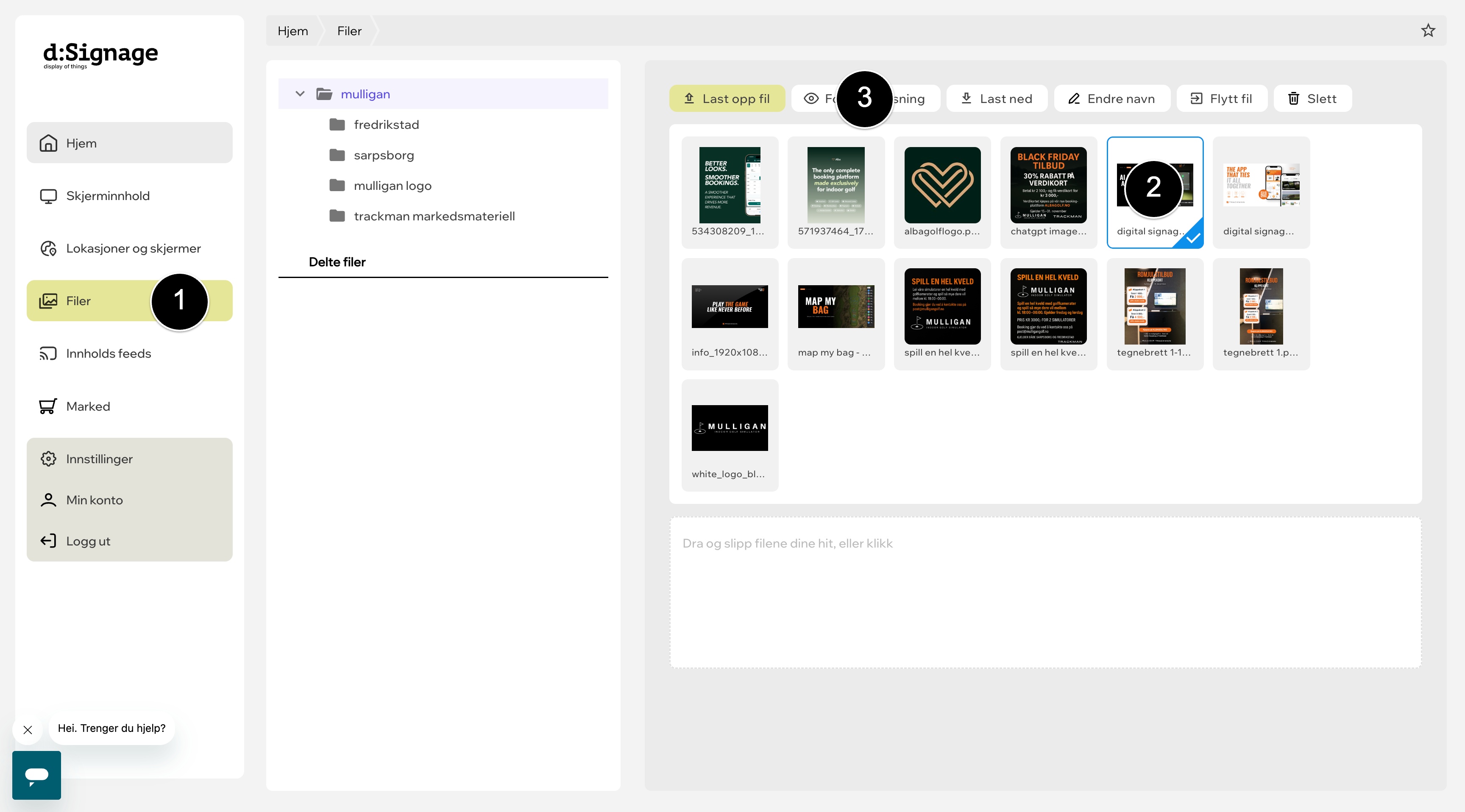Screen dimensions: 1465x812
Task: Open the fredrikstad folder label
Action: (386, 125)
